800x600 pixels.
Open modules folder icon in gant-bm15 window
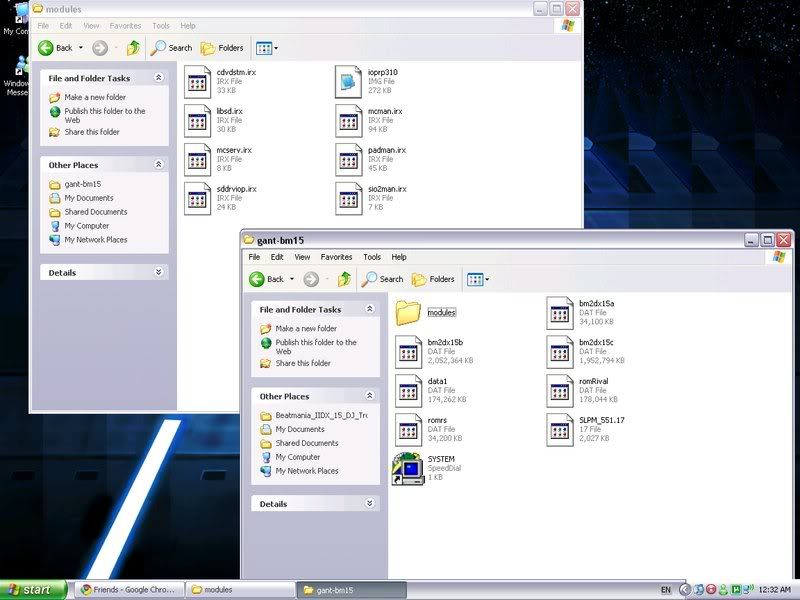tap(408, 312)
